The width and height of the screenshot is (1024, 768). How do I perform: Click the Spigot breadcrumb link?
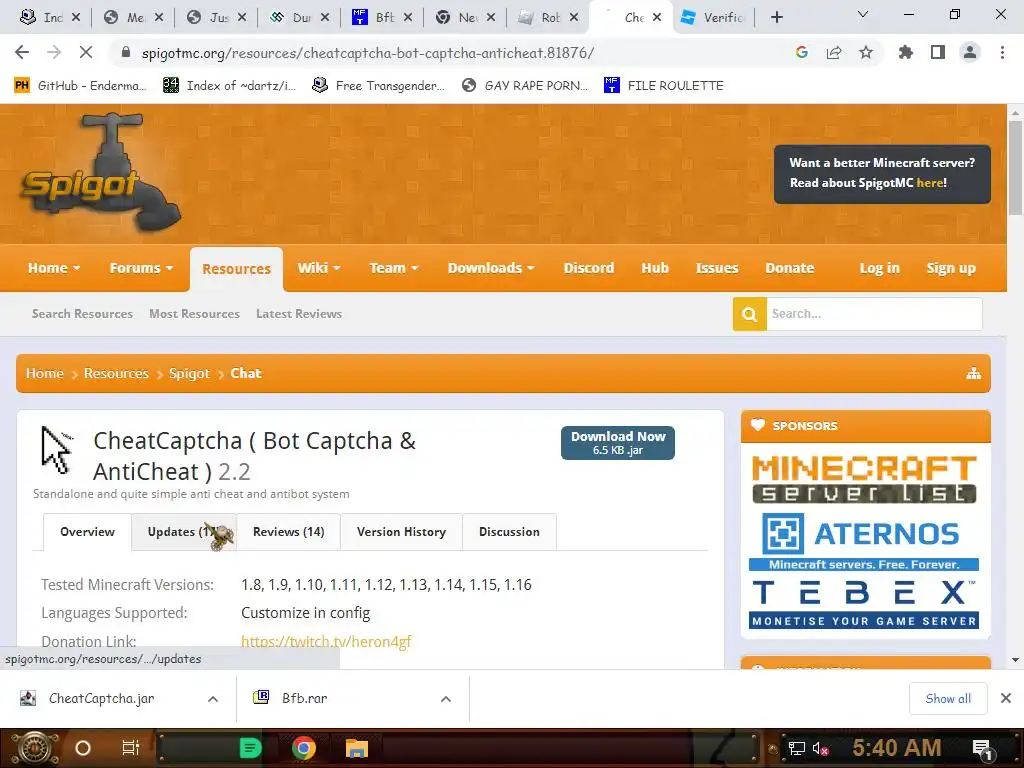coord(189,374)
